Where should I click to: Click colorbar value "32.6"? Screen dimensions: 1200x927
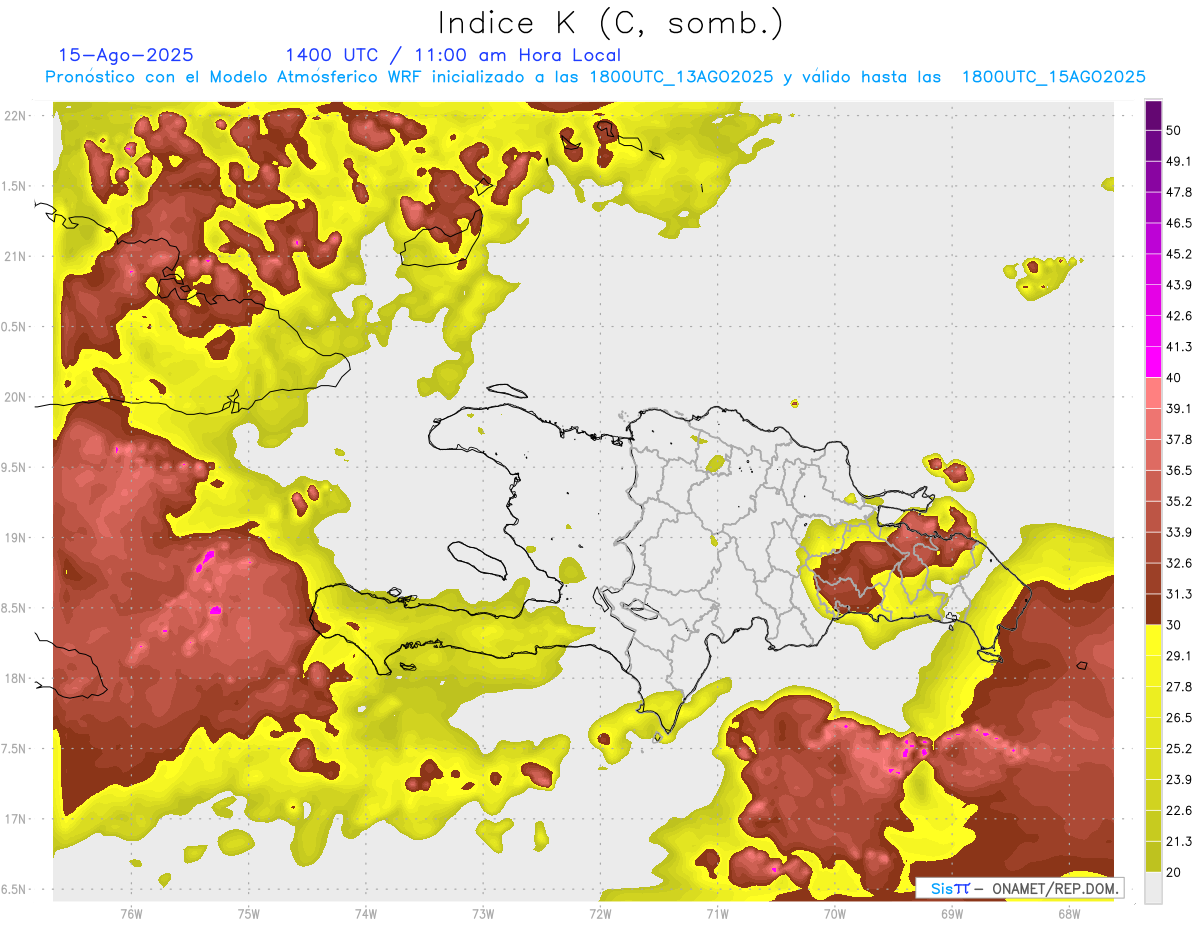1178,563
